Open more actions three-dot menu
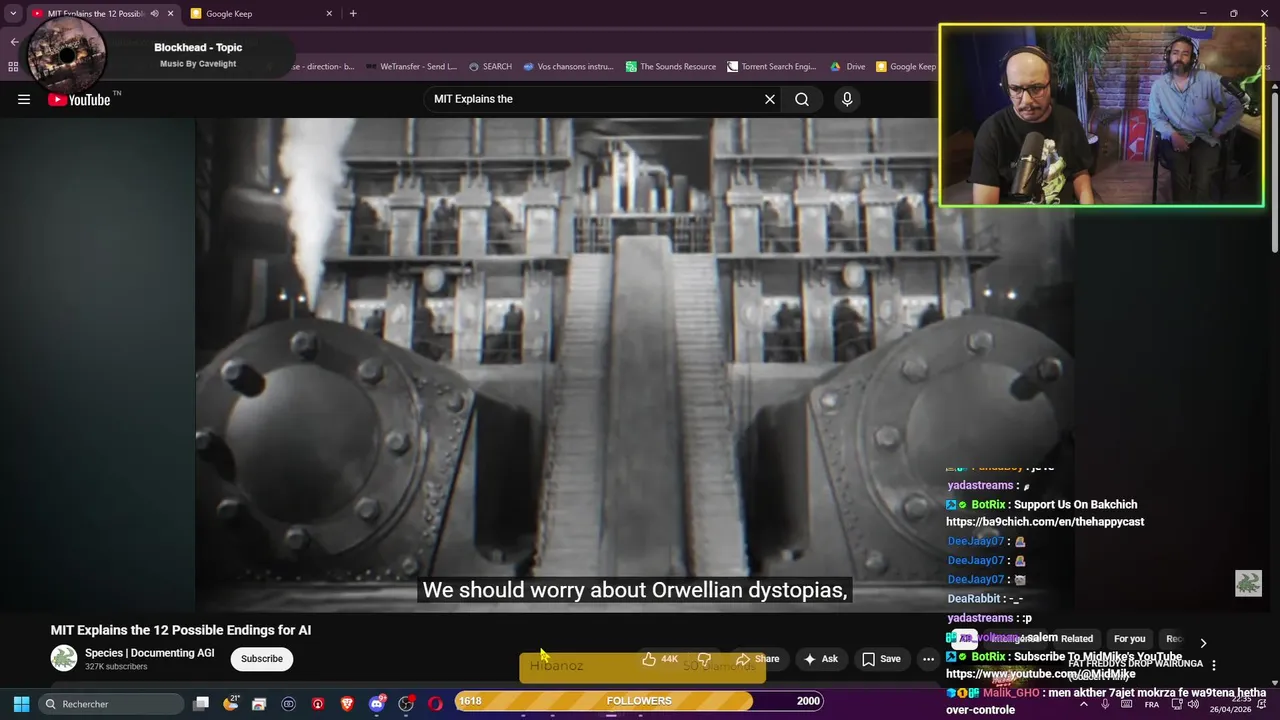 pyautogui.click(x=928, y=659)
